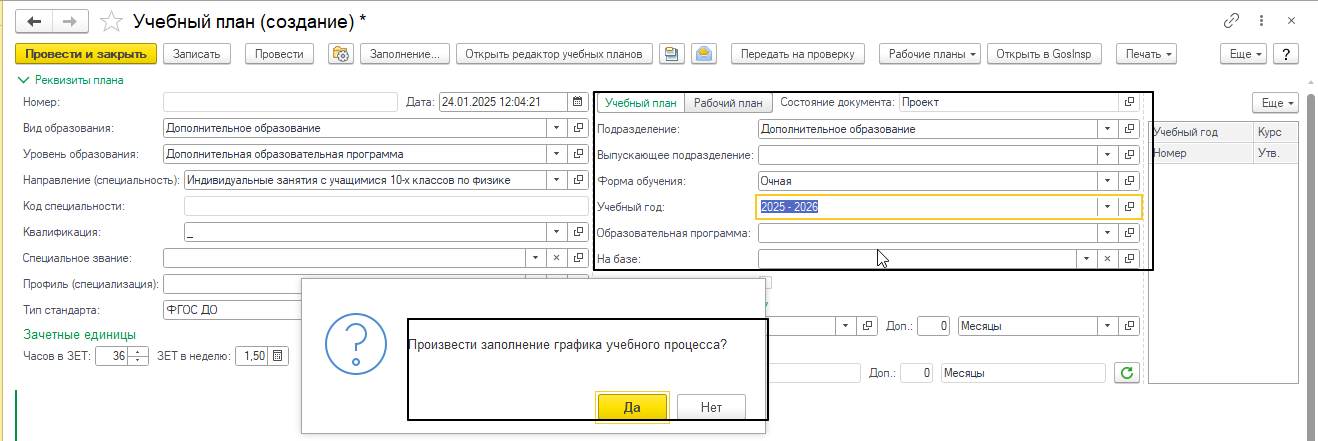This screenshot has height=441, width=1318.
Task: Click the green refresh icon near Месяцы
Action: [x=1127, y=373]
